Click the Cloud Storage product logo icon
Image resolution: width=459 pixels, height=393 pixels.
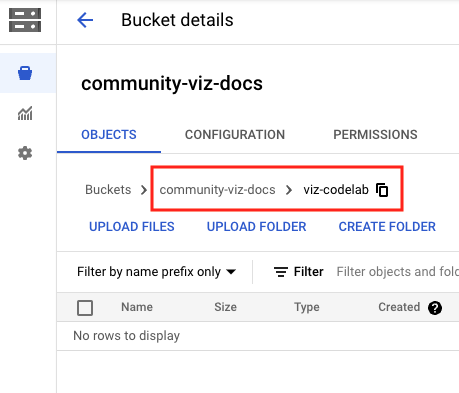coord(25,20)
